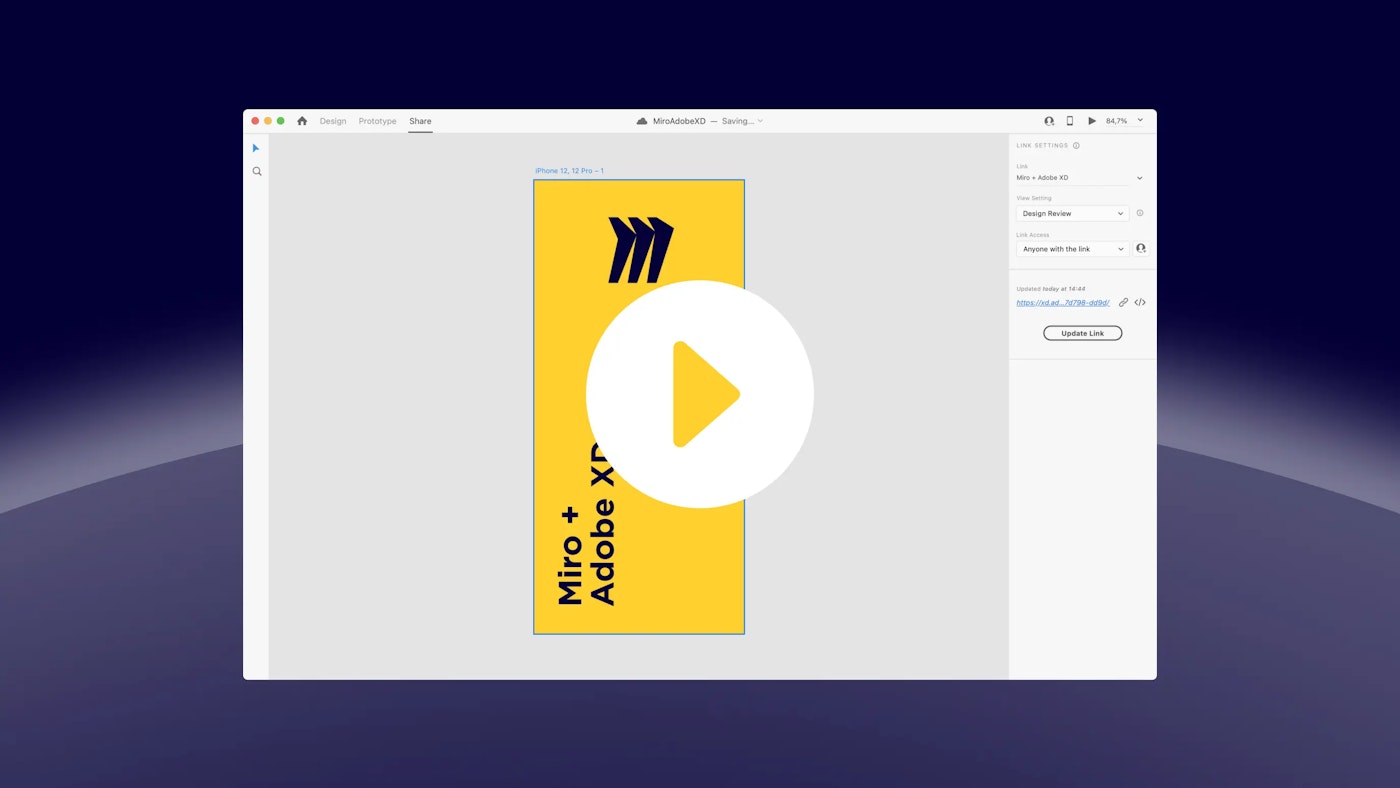1400x788 pixels.
Task: Open the Link dropdown showing Miro + Adobe XD
Action: (x=1080, y=178)
